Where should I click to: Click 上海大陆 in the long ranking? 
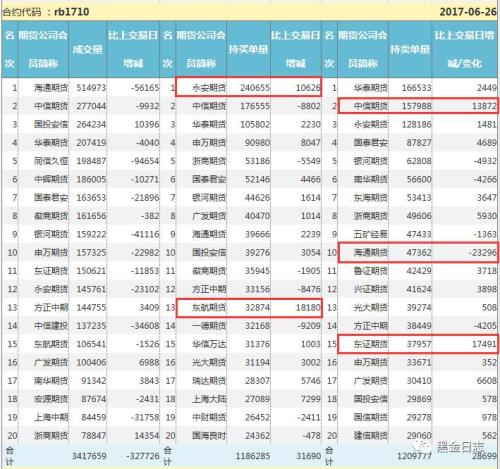click(x=209, y=399)
